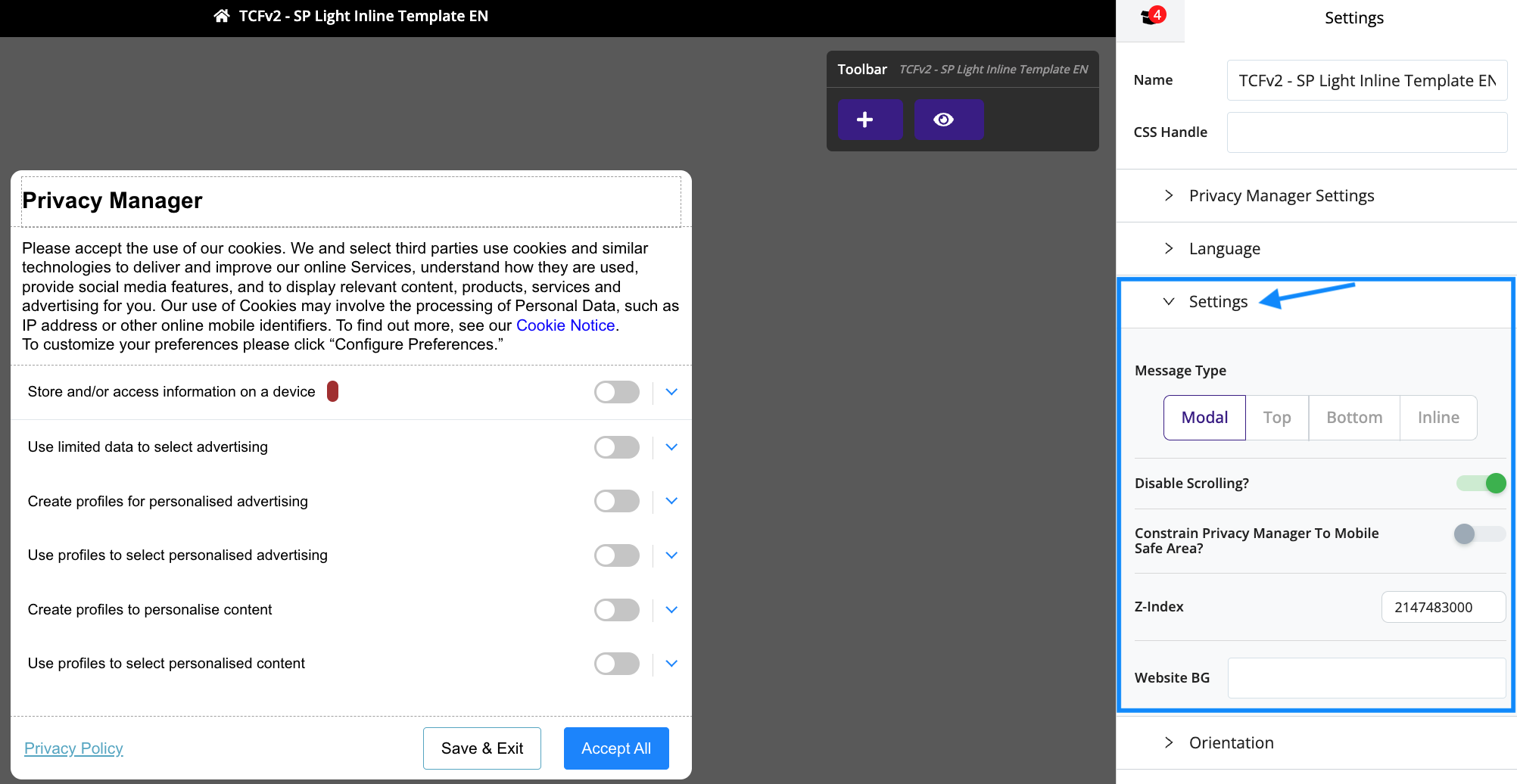Viewport: 1517px width, 784px height.
Task: Open the notifications icon with badge 4
Action: point(1153,17)
